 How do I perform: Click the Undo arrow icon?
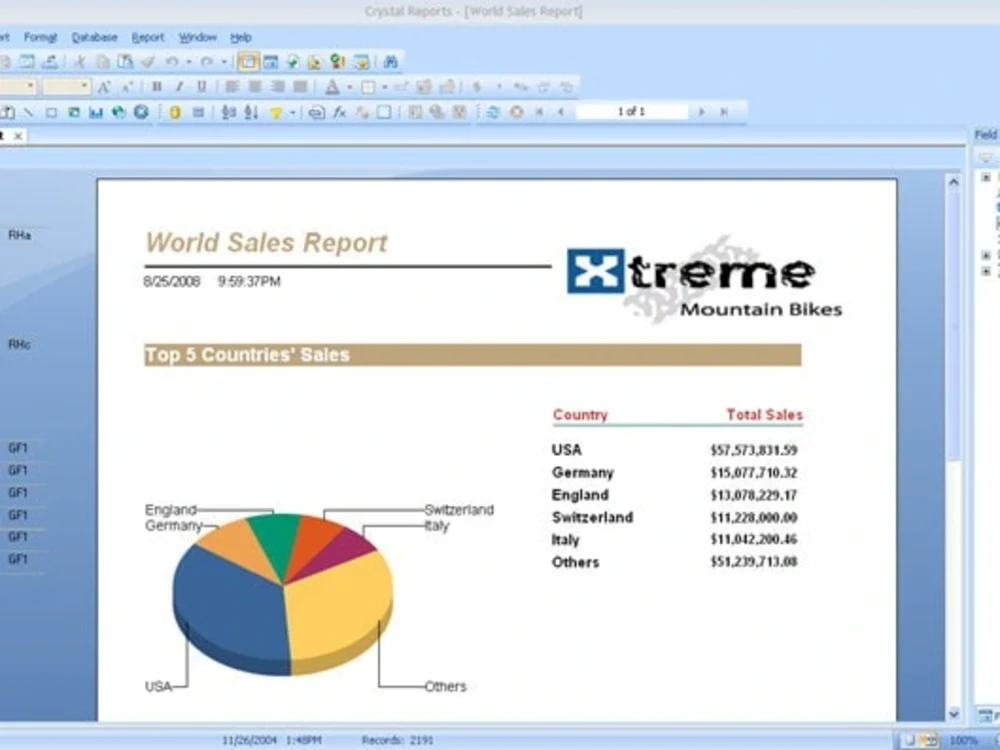172,61
